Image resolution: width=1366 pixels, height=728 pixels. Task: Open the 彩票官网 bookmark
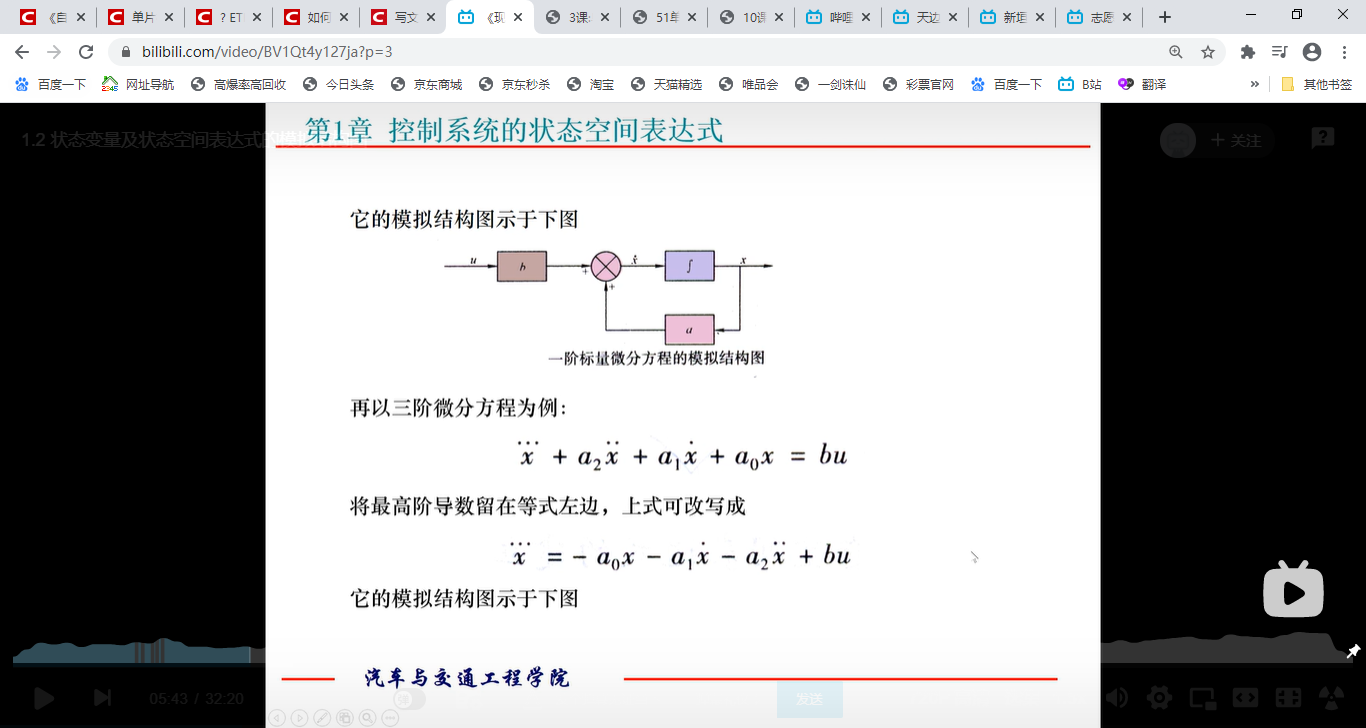click(919, 84)
